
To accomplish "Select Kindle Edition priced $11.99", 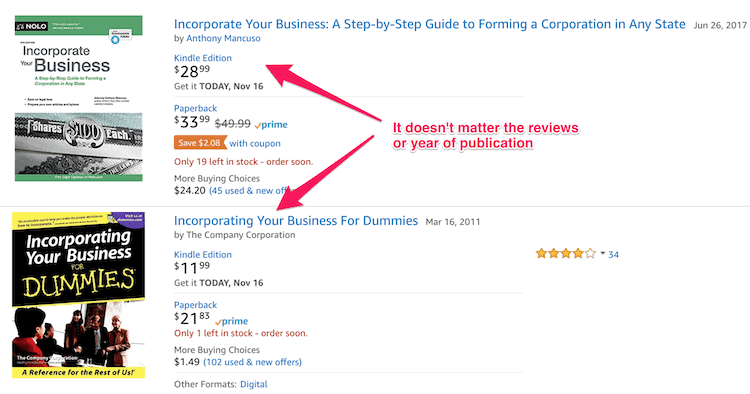I will 203,255.
